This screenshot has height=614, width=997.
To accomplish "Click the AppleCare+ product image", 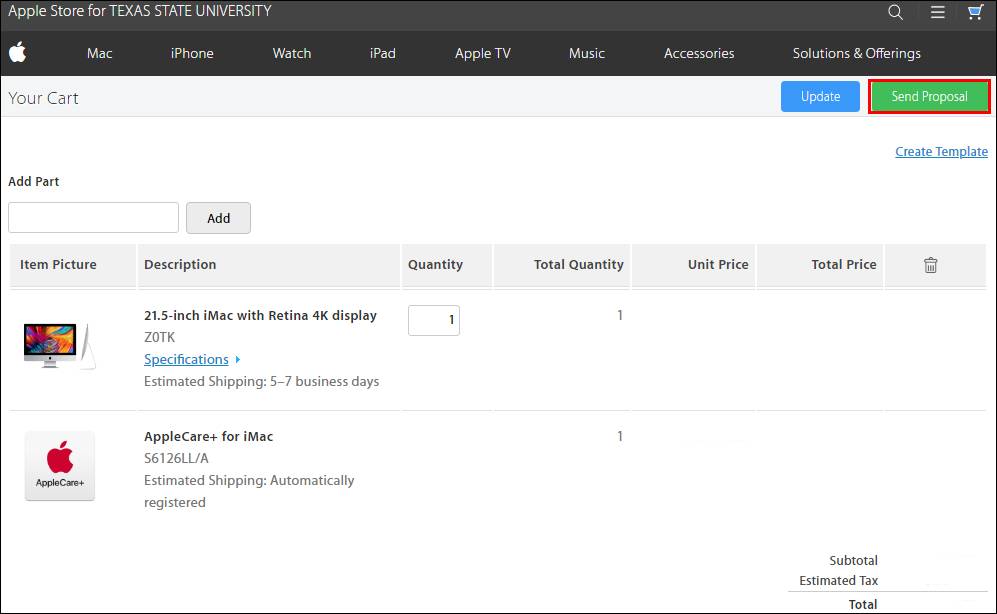I will pyautogui.click(x=60, y=466).
